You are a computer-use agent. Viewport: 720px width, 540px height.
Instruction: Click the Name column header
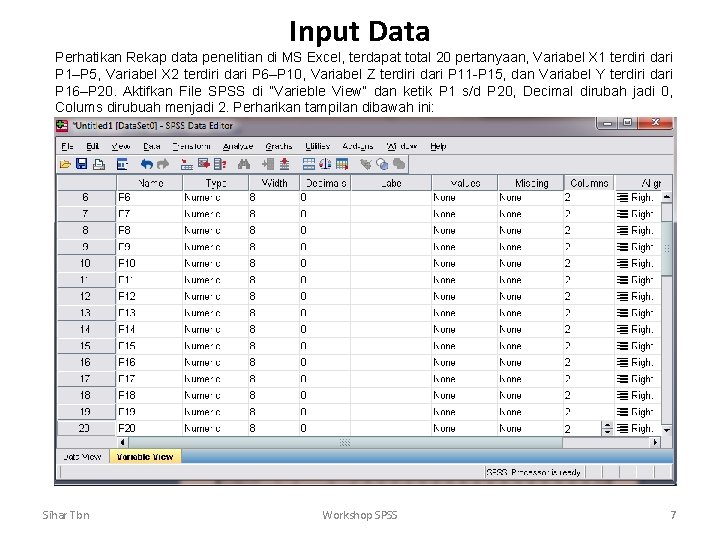tap(150, 183)
